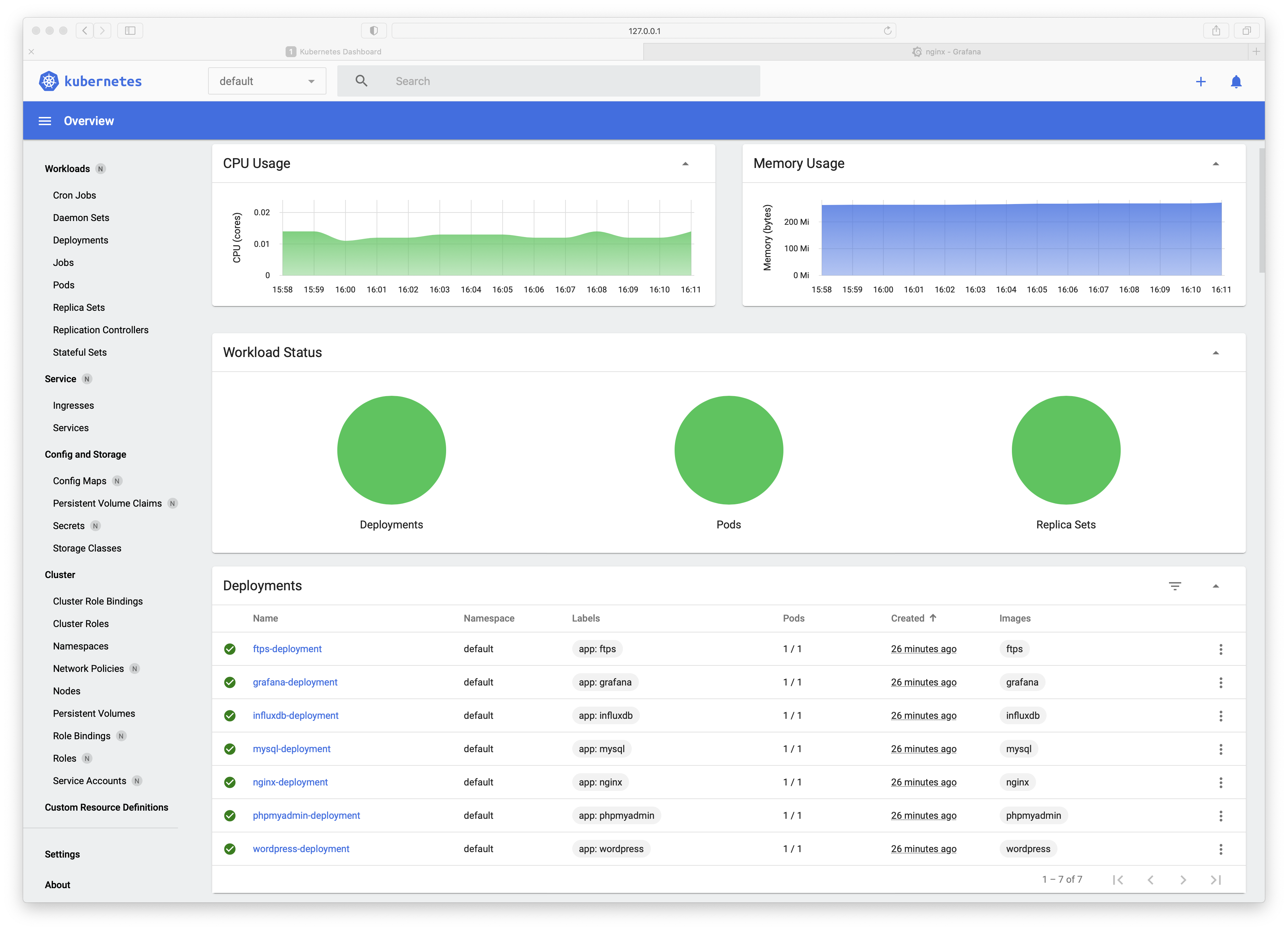1288x931 pixels.
Task: Open the default namespace dropdown
Action: 266,81
